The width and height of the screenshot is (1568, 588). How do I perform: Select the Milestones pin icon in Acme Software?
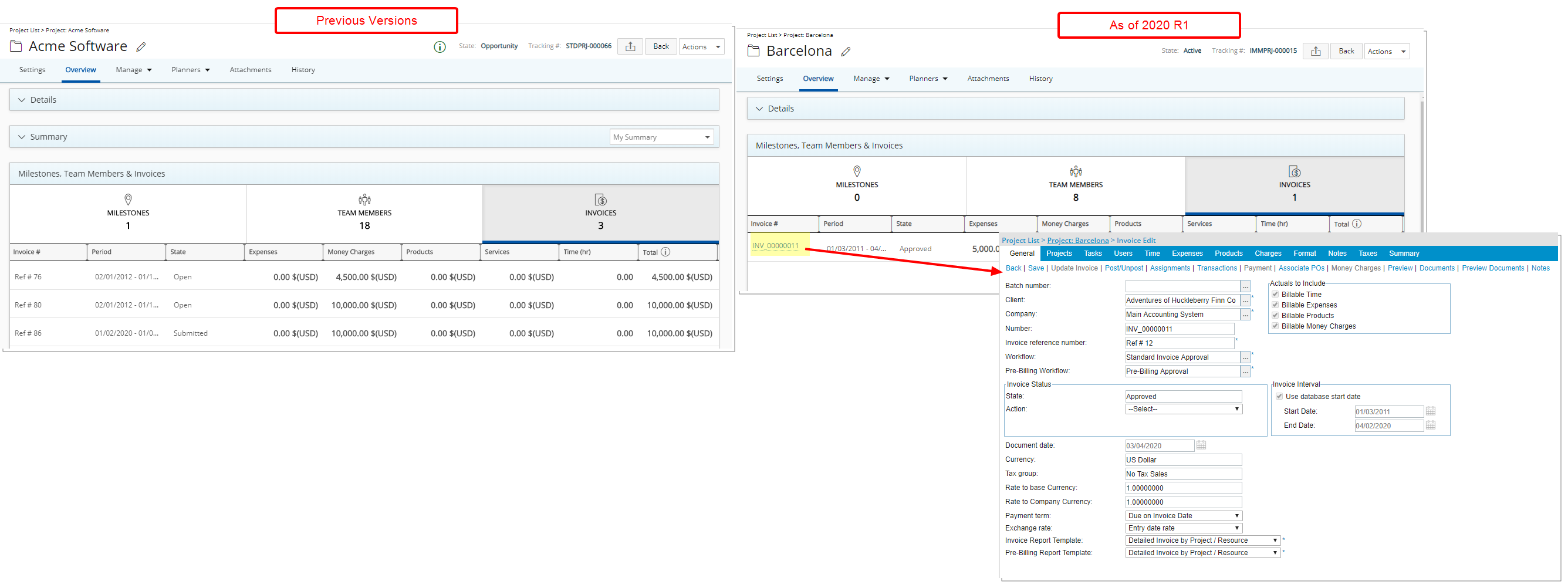pyautogui.click(x=128, y=199)
